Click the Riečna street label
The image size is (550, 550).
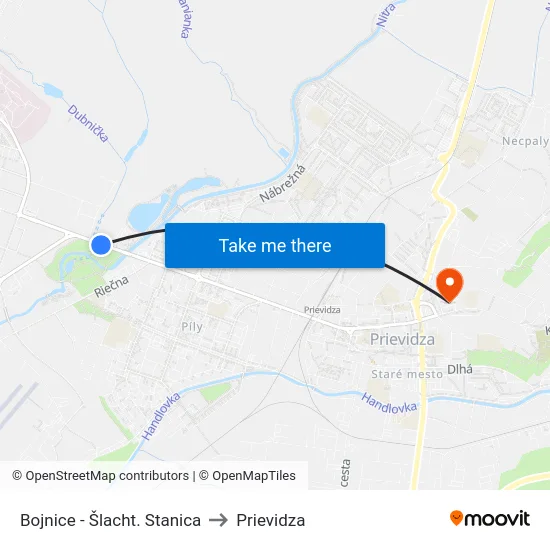coord(112,287)
